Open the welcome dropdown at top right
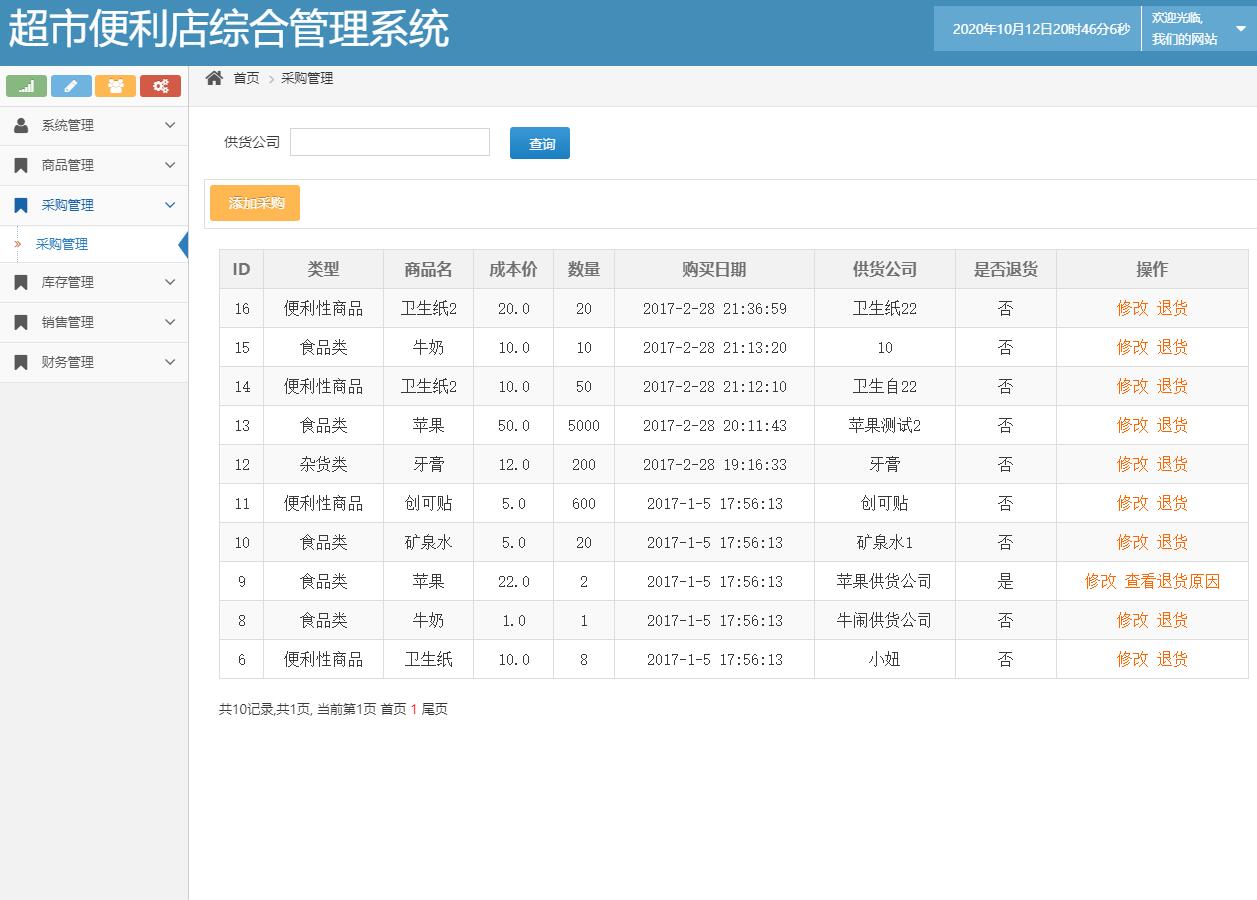 [x=1197, y=28]
